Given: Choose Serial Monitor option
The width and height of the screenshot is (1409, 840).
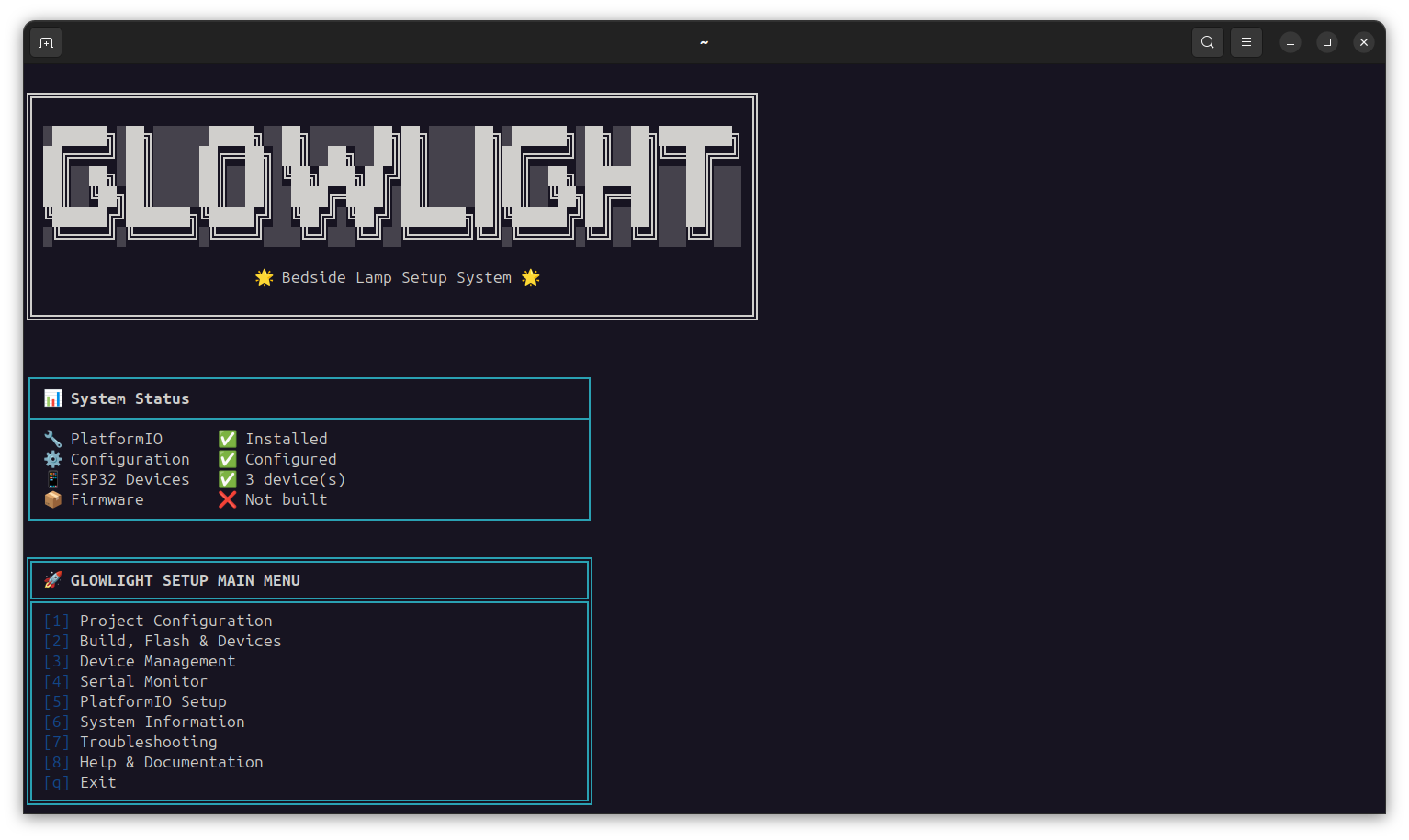Looking at the screenshot, I should pos(144,681).
